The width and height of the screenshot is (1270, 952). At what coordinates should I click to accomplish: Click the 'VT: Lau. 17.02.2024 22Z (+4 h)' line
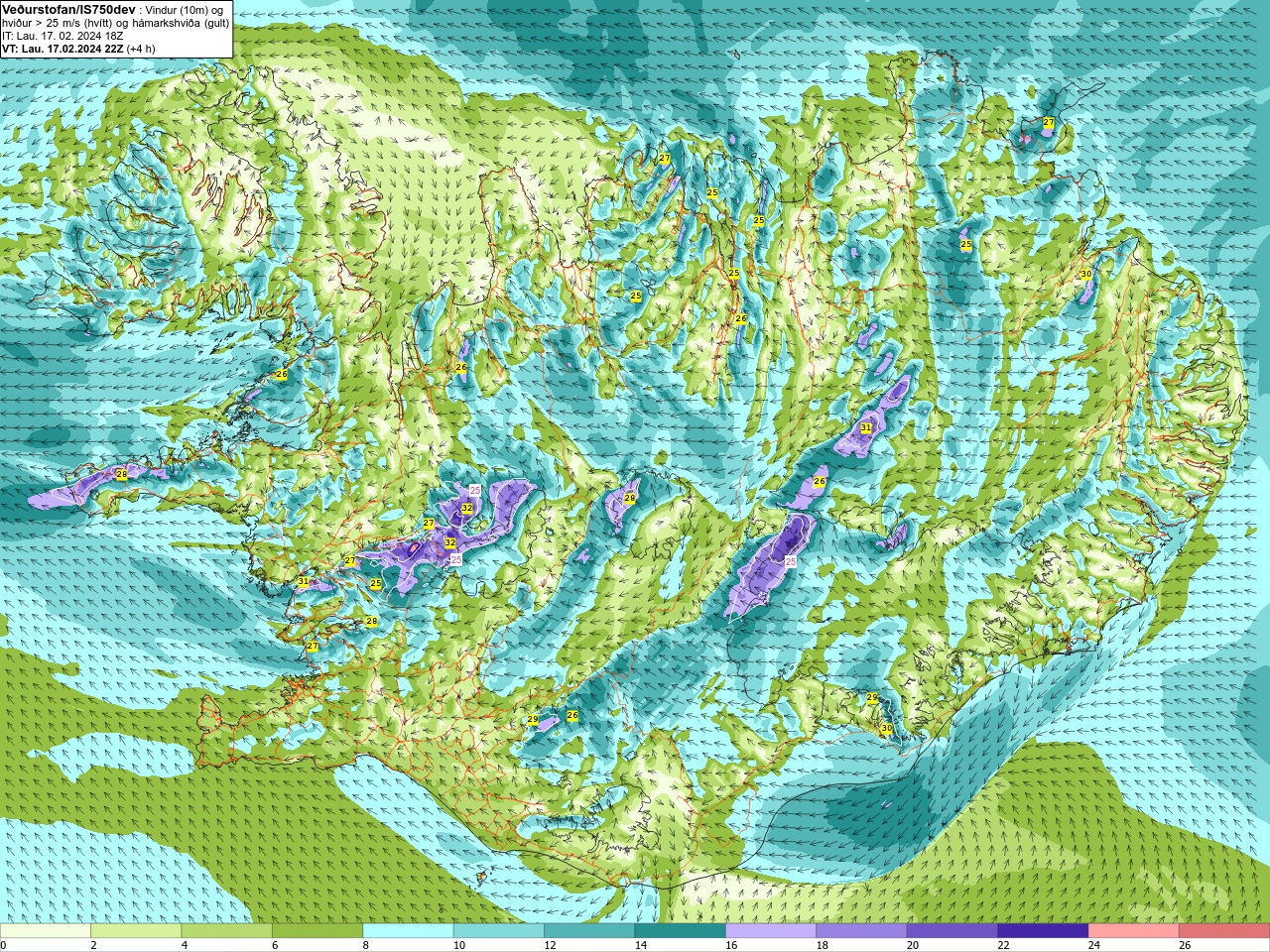(78, 48)
